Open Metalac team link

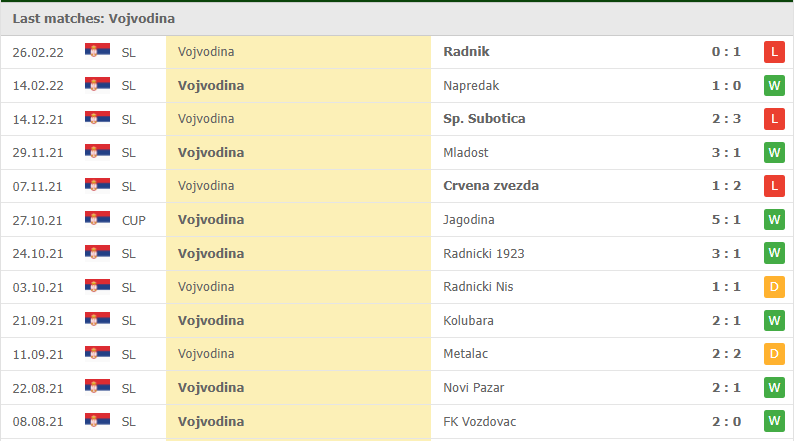click(465, 354)
